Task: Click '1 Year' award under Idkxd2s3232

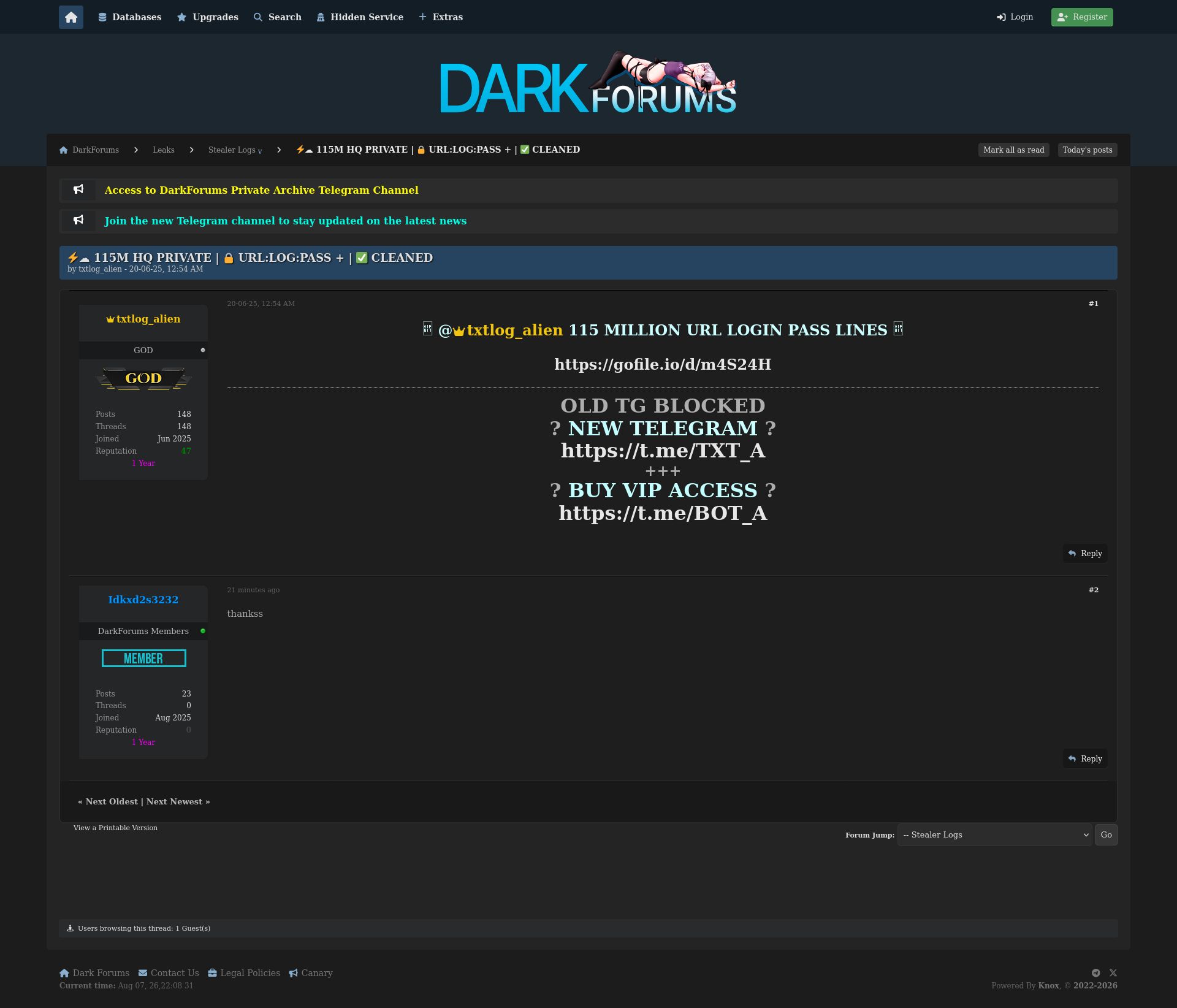Action: (x=143, y=743)
